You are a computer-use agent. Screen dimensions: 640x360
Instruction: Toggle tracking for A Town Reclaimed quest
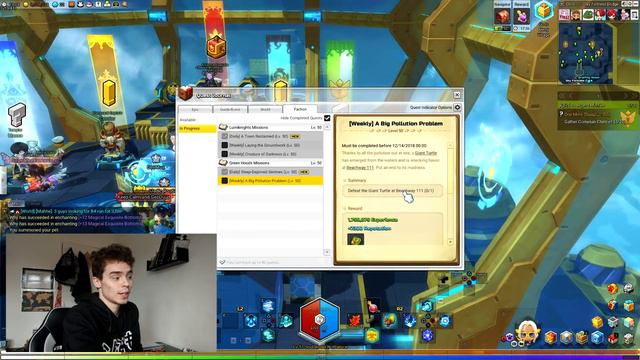(224, 136)
